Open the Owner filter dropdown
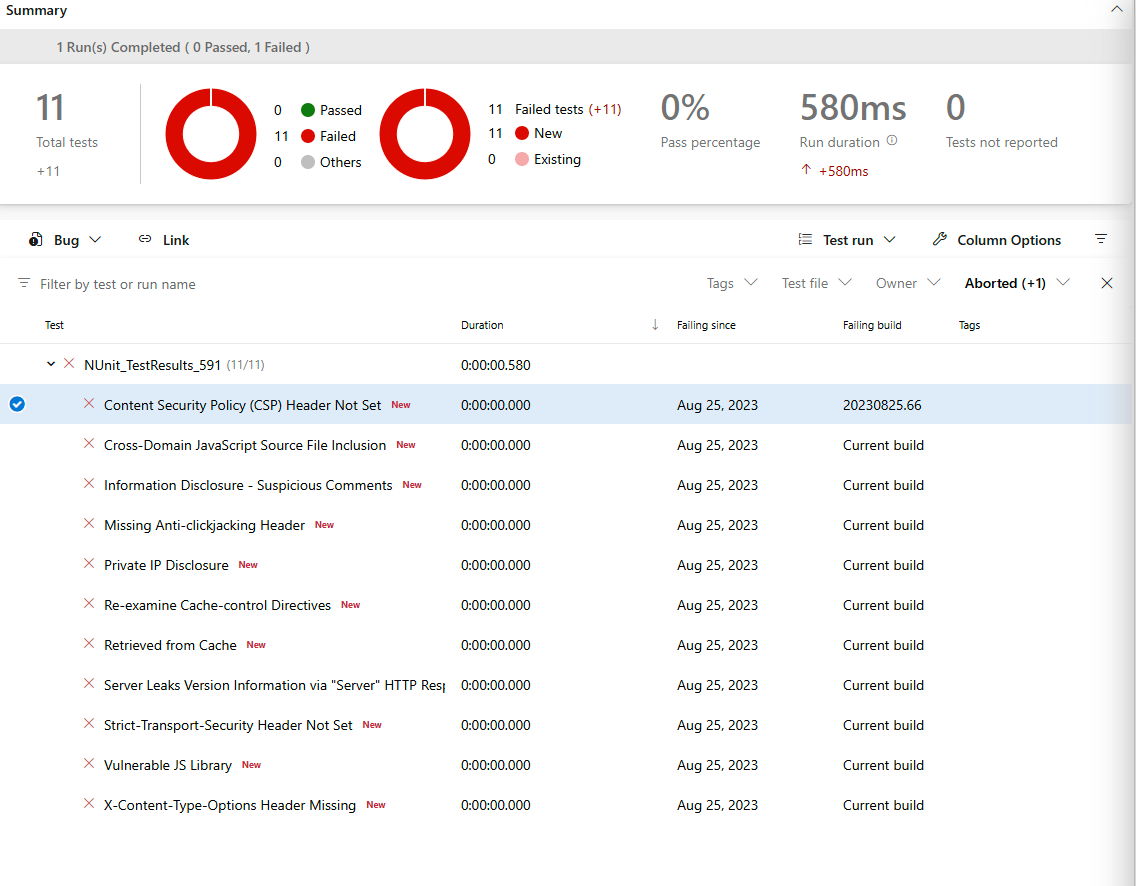 [908, 283]
